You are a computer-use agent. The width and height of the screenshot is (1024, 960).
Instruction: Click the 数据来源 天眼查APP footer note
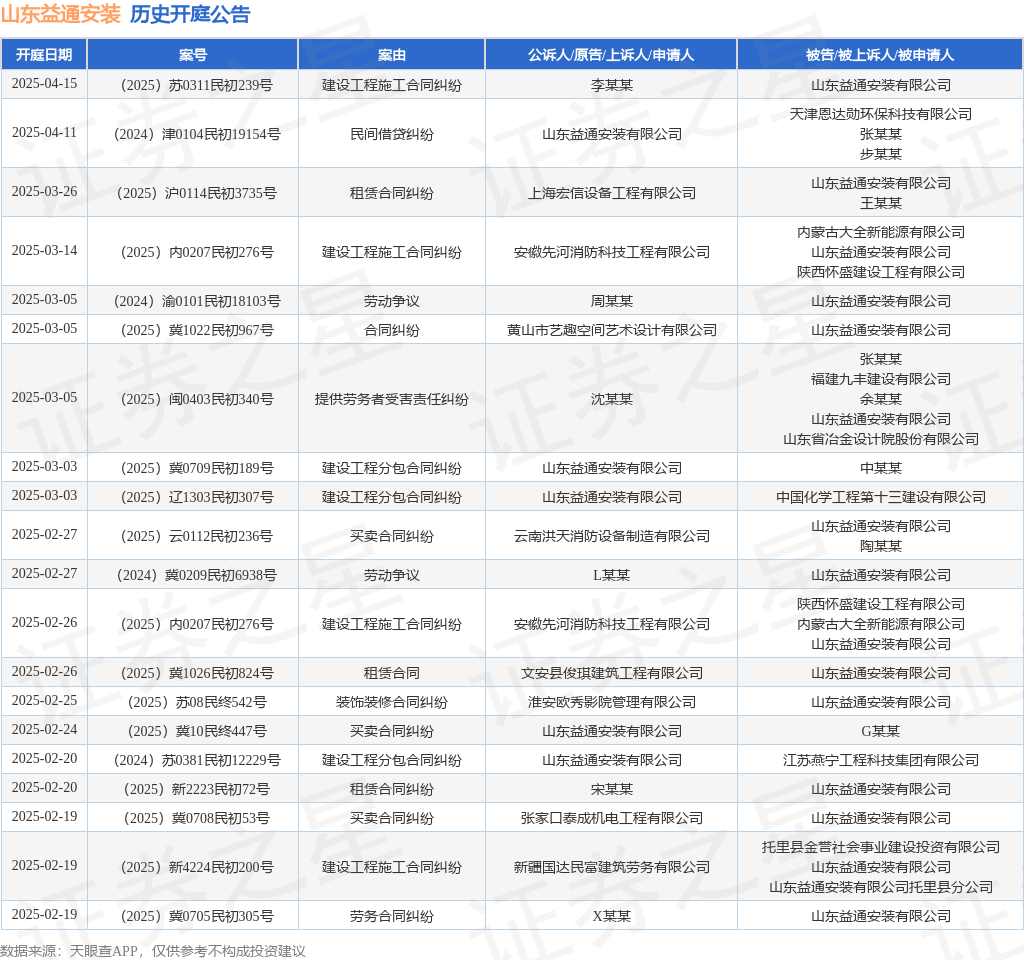[x=153, y=951]
